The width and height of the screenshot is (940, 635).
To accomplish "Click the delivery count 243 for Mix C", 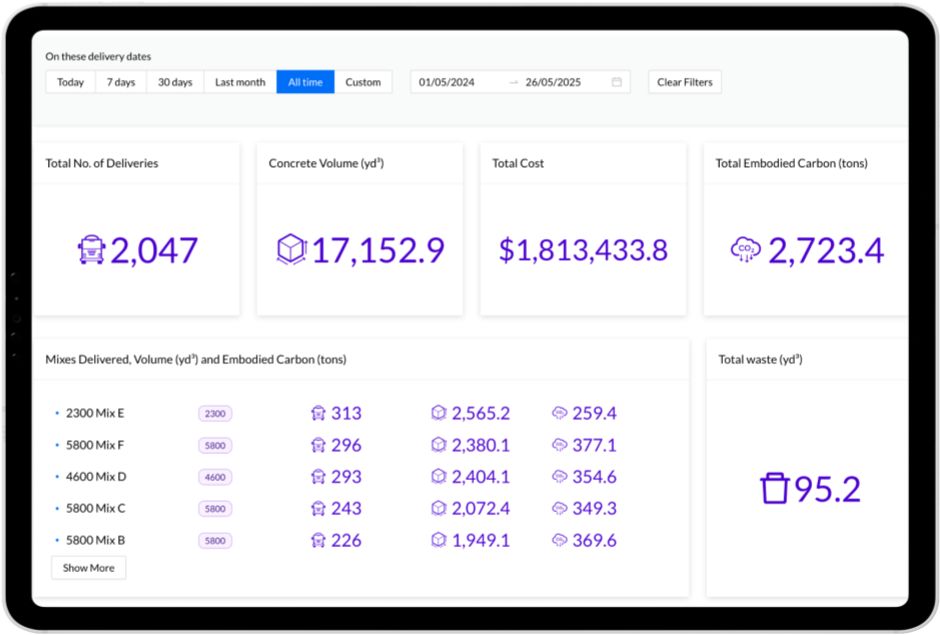I will pyautogui.click(x=346, y=508).
